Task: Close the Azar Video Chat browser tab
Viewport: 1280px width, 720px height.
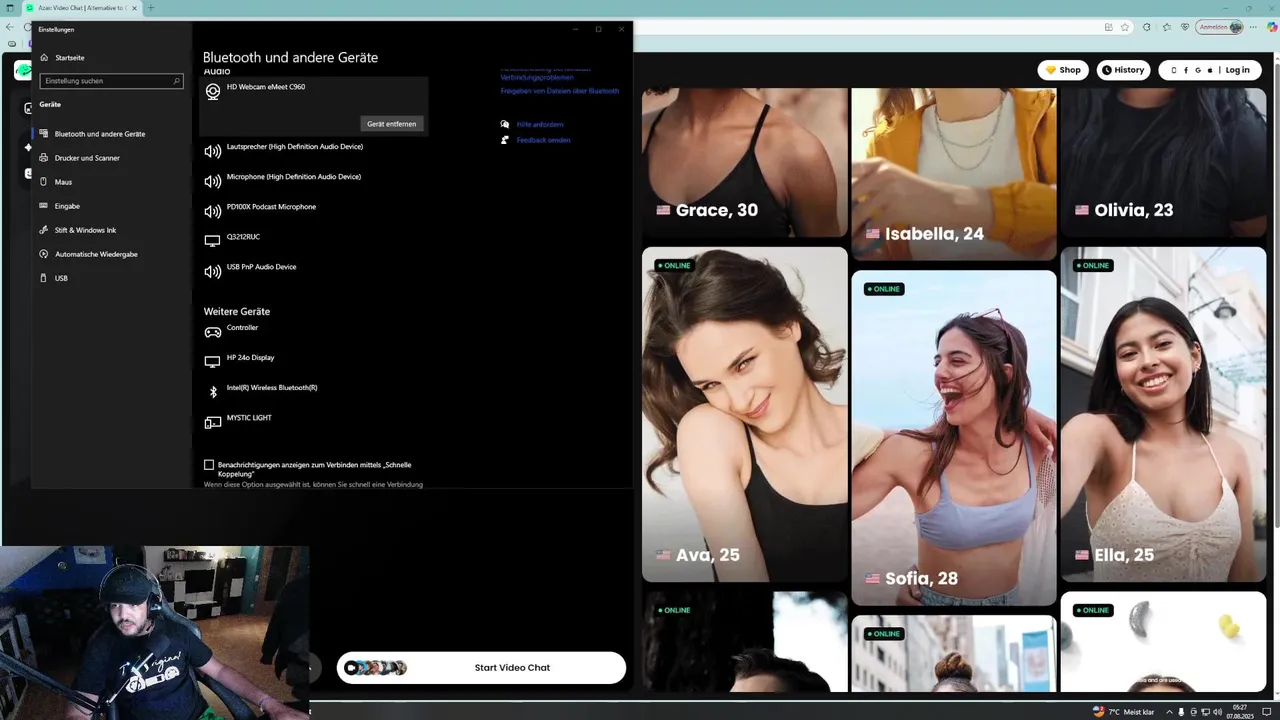Action: [x=136, y=8]
